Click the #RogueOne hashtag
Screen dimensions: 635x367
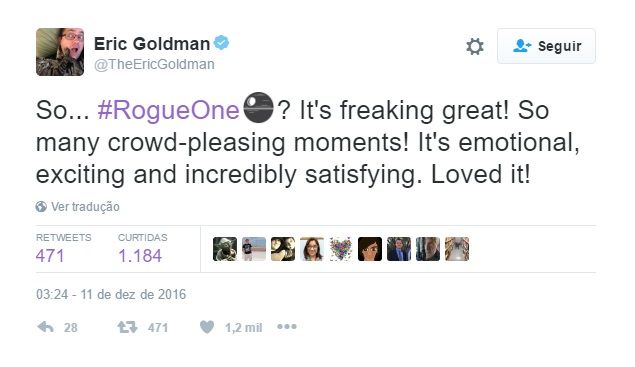pos(168,110)
